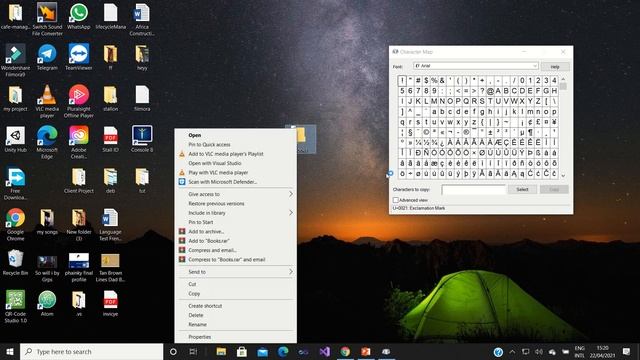Open Microsoft Store from the taskbar

pos(242,351)
